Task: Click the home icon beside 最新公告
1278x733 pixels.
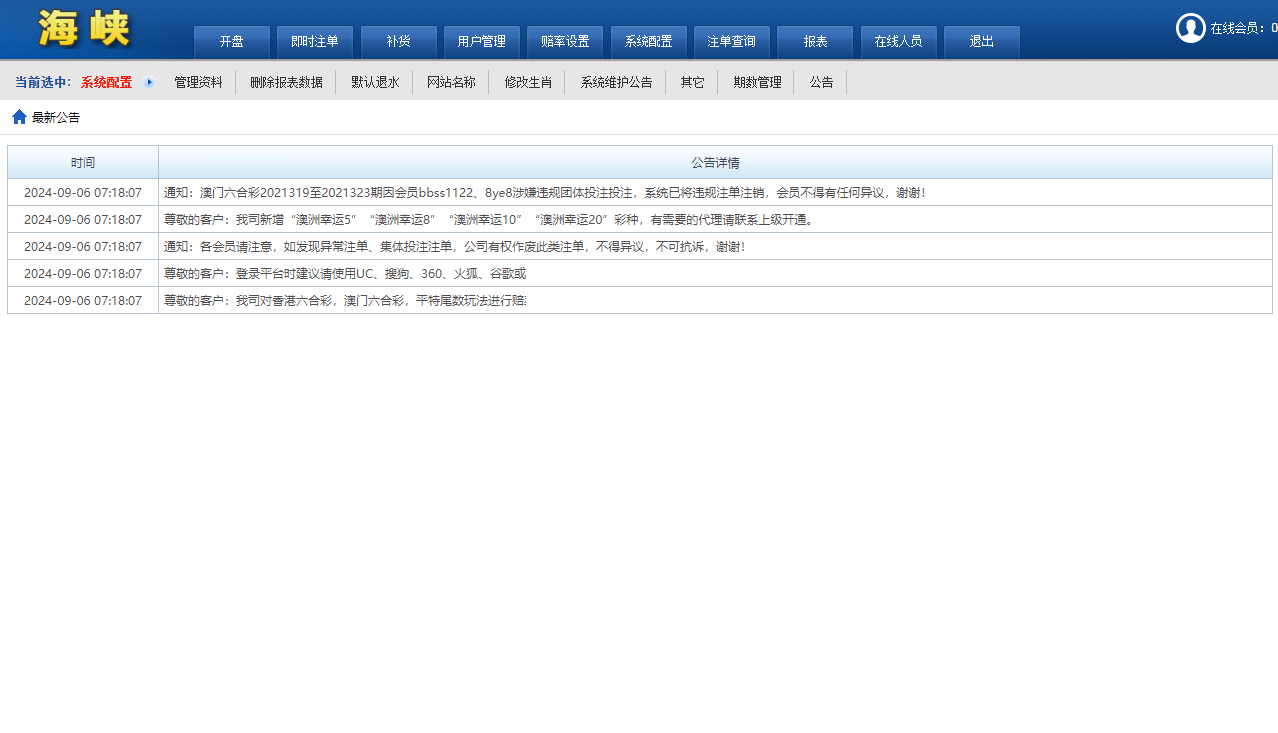Action: tap(19, 117)
